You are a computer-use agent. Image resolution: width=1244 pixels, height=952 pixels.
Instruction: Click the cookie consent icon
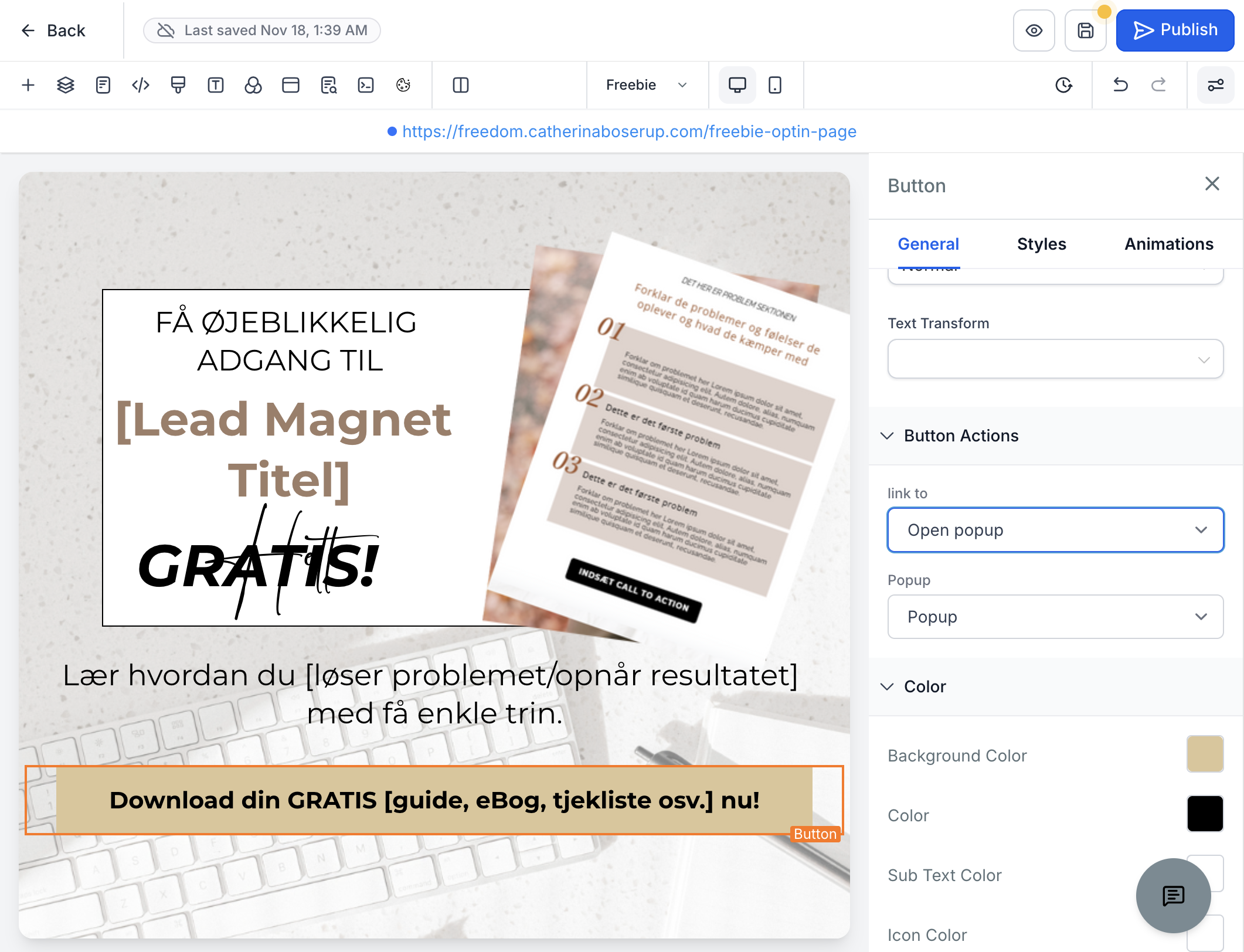click(403, 86)
